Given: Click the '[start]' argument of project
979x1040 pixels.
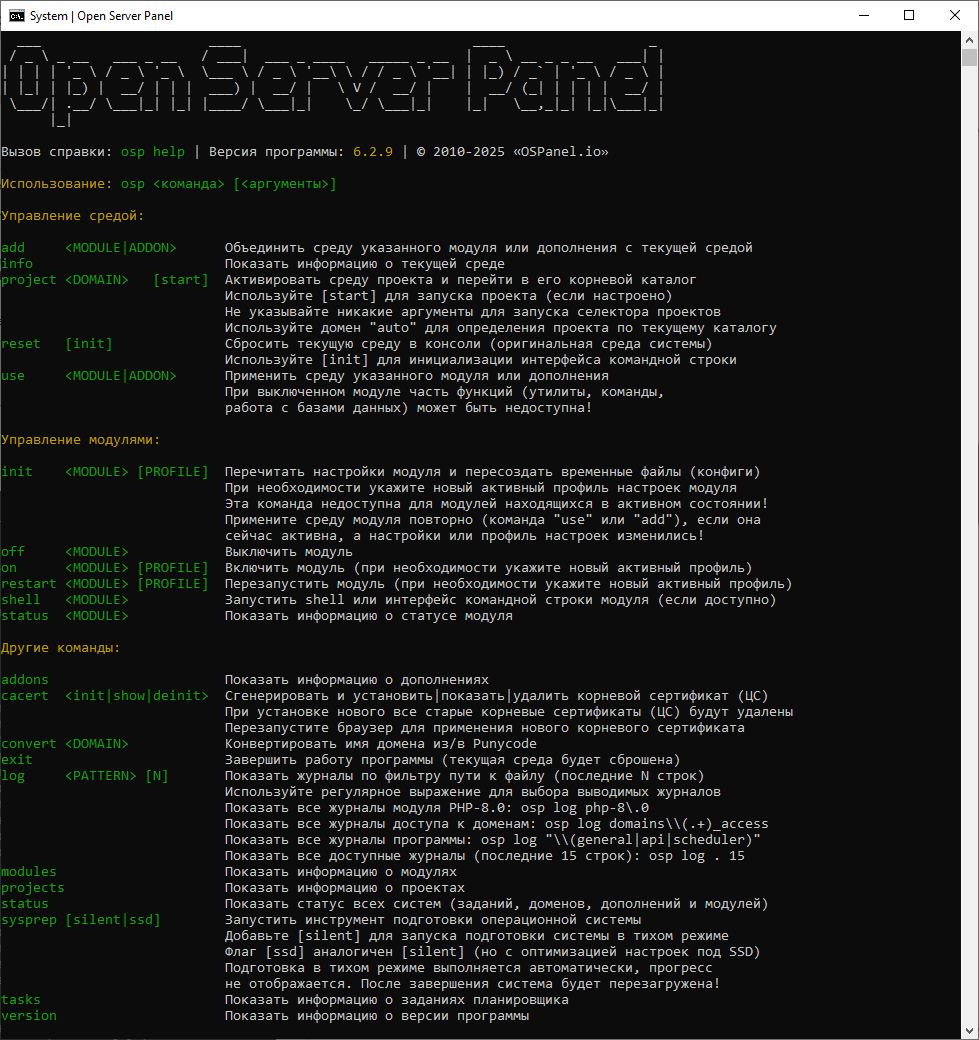Looking at the screenshot, I should pyautogui.click(x=181, y=280).
